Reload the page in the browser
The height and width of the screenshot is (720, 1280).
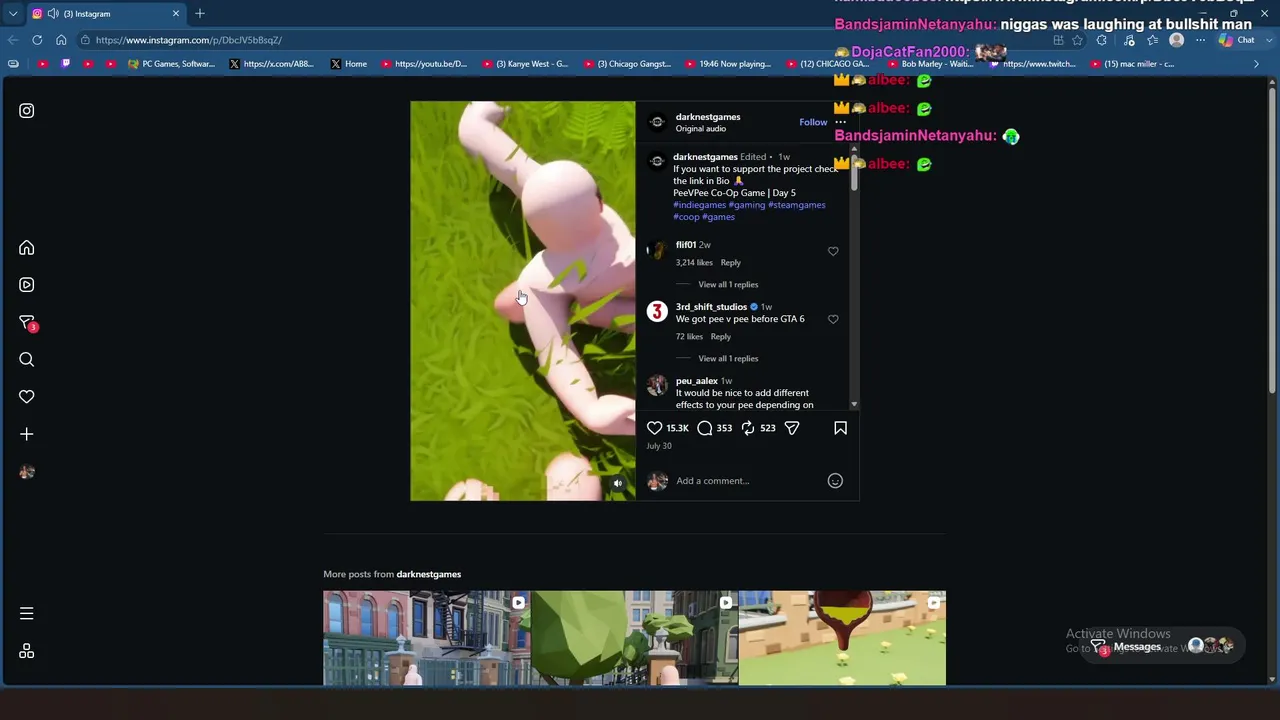(37, 40)
